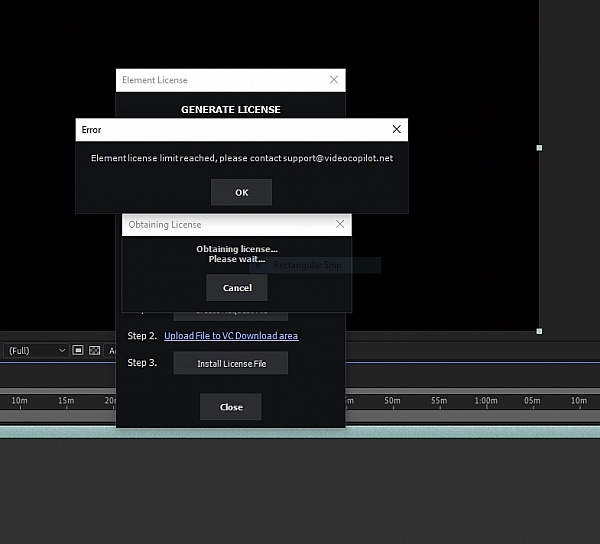Click the 55m timeline ruler mark
This screenshot has height=544, width=600.
pos(439,401)
